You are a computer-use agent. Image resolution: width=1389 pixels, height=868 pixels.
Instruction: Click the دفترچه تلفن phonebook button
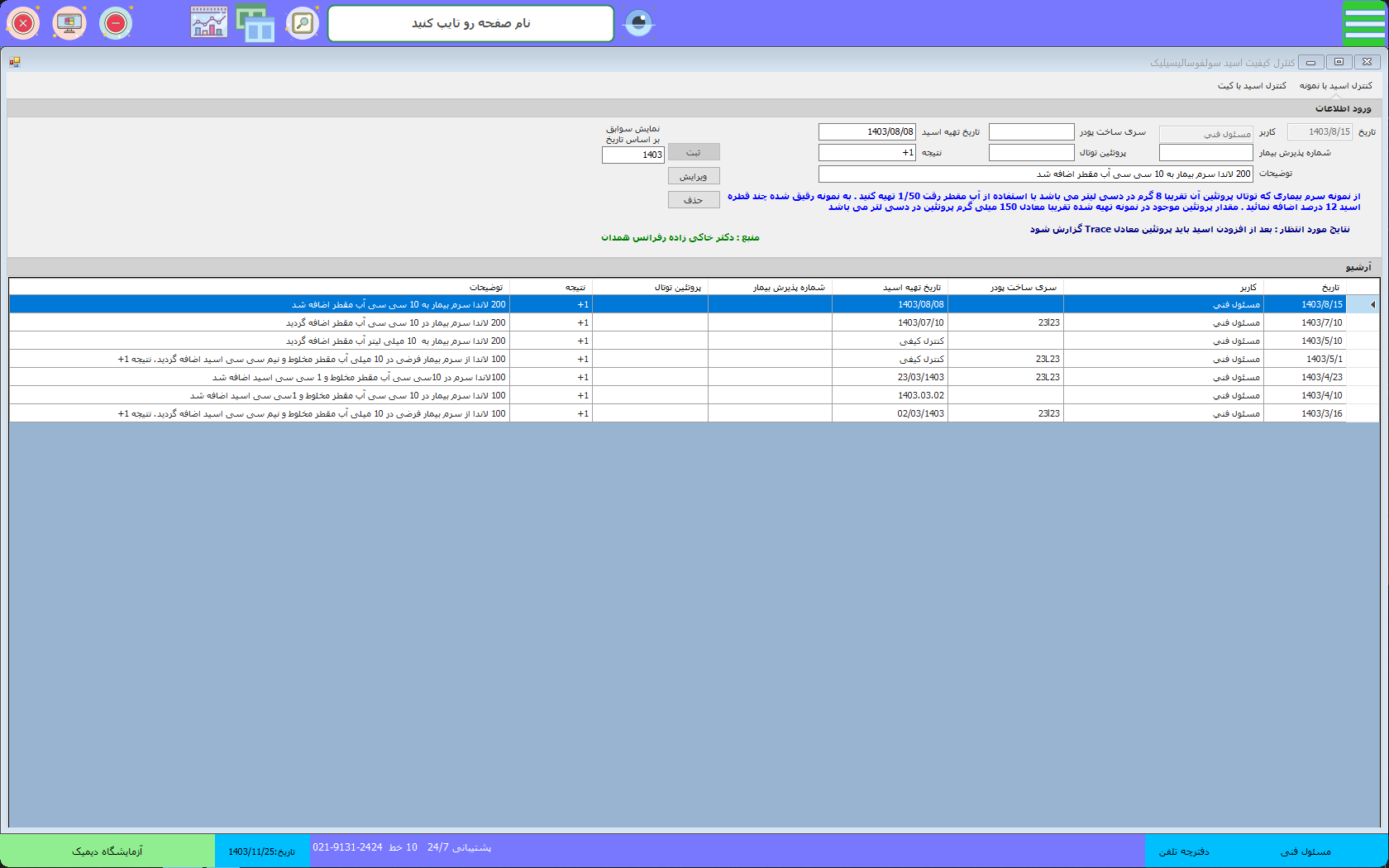point(1183,851)
